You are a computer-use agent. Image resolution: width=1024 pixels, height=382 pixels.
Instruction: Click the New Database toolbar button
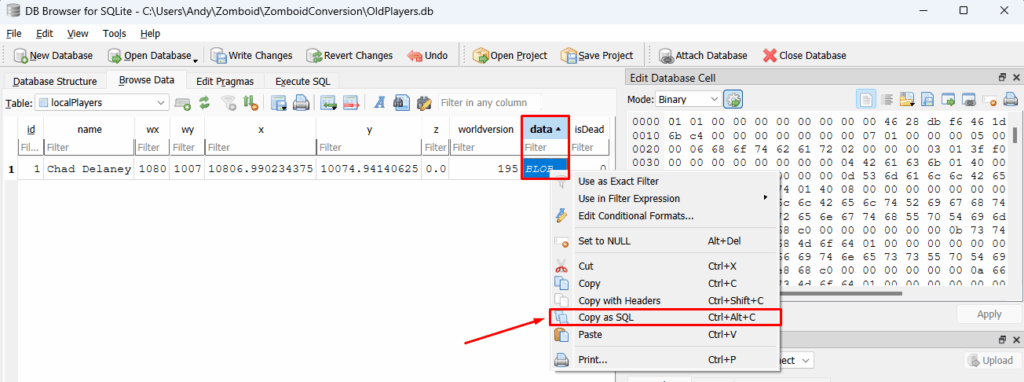54,56
